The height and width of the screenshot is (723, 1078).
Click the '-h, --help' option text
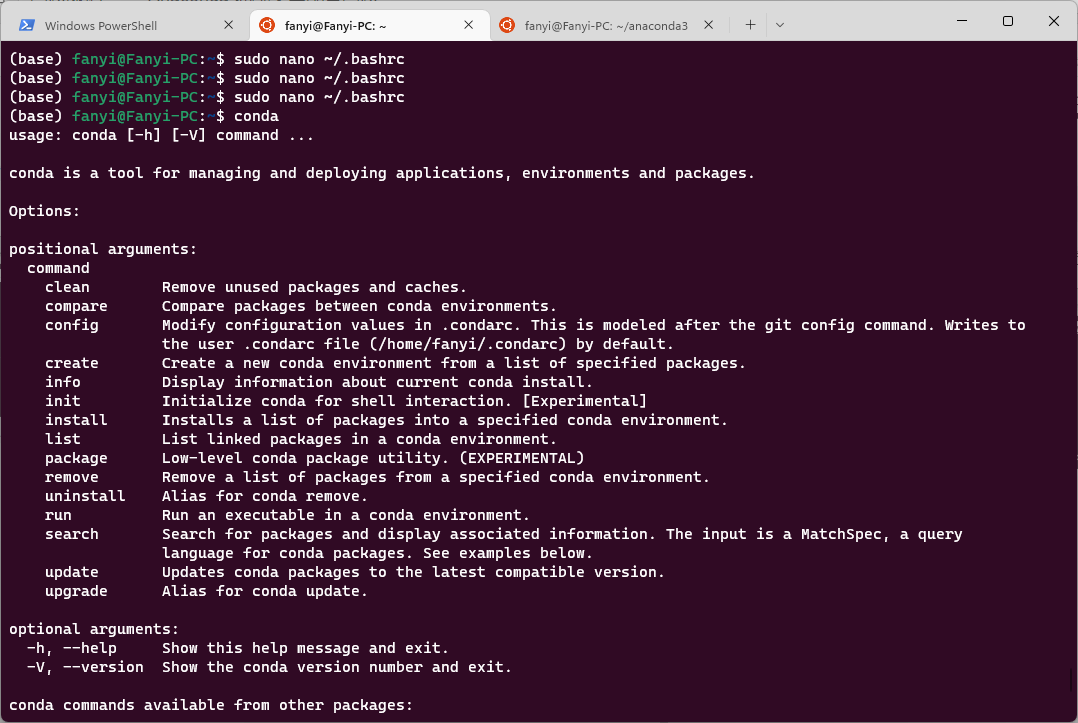[72, 648]
